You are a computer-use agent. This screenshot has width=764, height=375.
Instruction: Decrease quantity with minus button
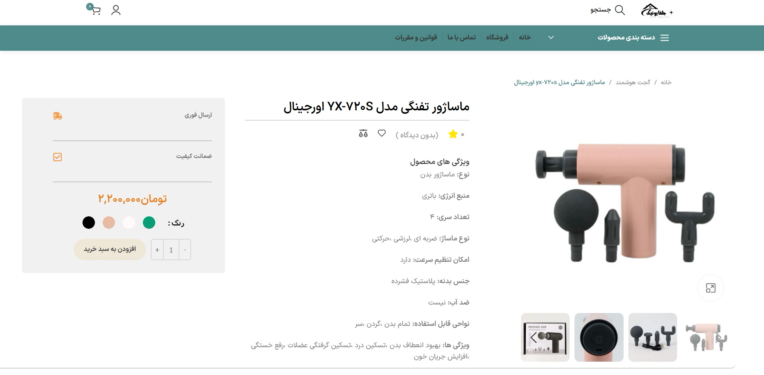coord(185,250)
